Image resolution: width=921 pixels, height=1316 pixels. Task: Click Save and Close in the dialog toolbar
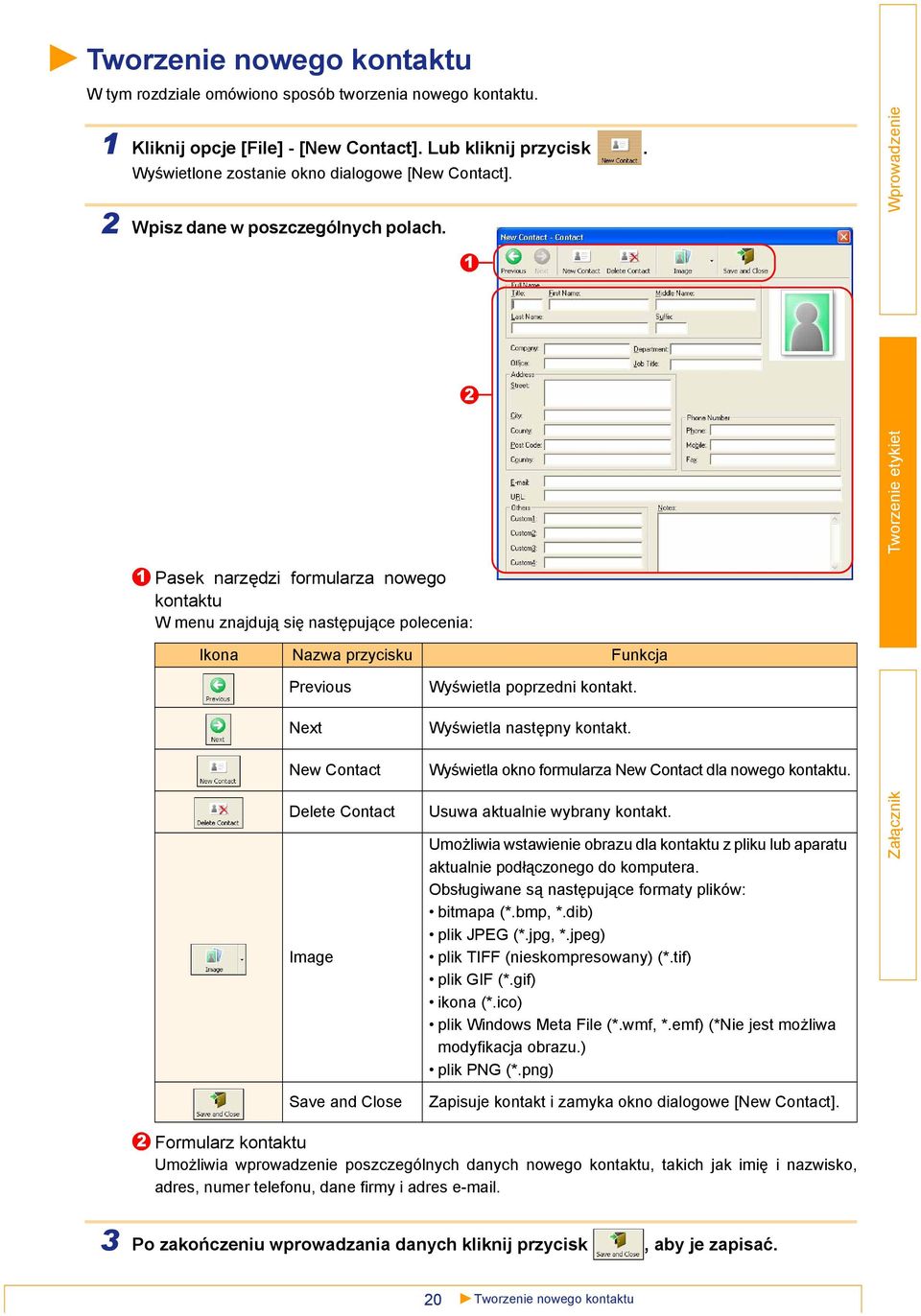745,260
